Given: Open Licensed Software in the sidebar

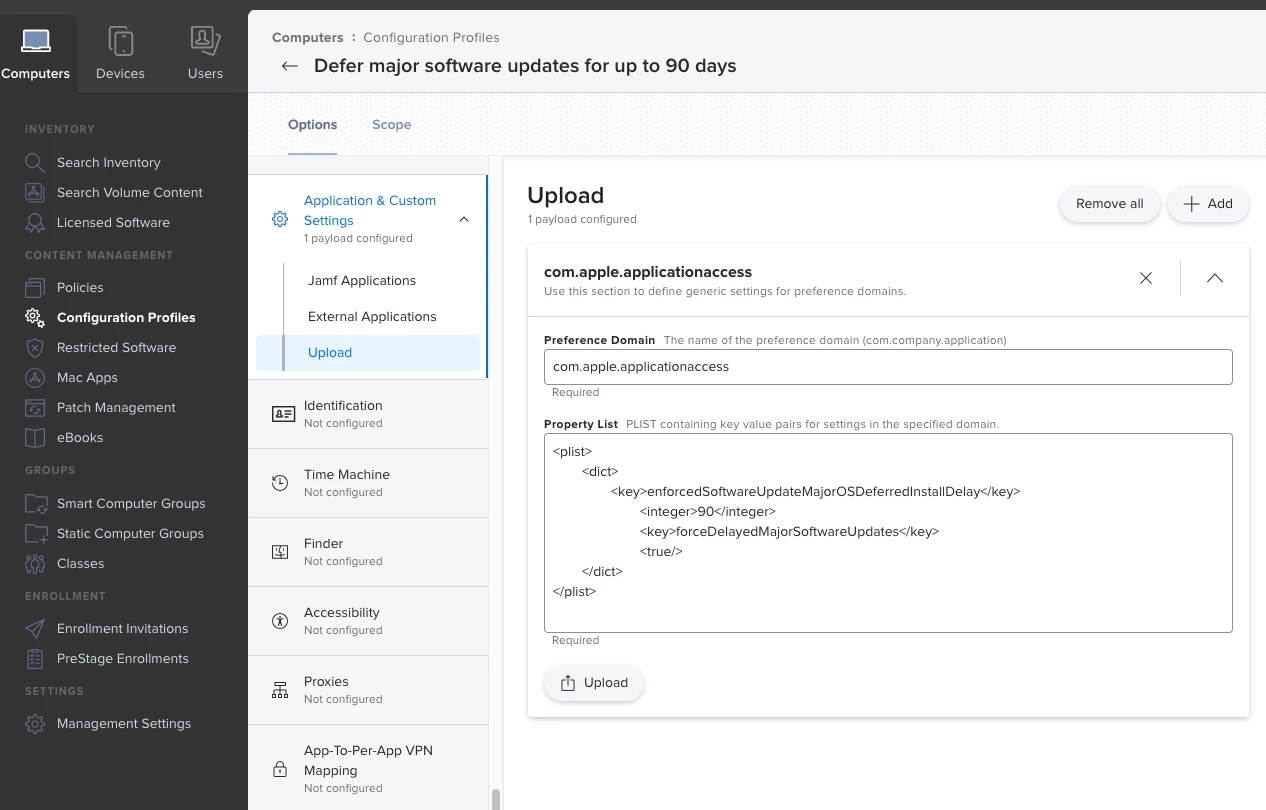Looking at the screenshot, I should (113, 222).
